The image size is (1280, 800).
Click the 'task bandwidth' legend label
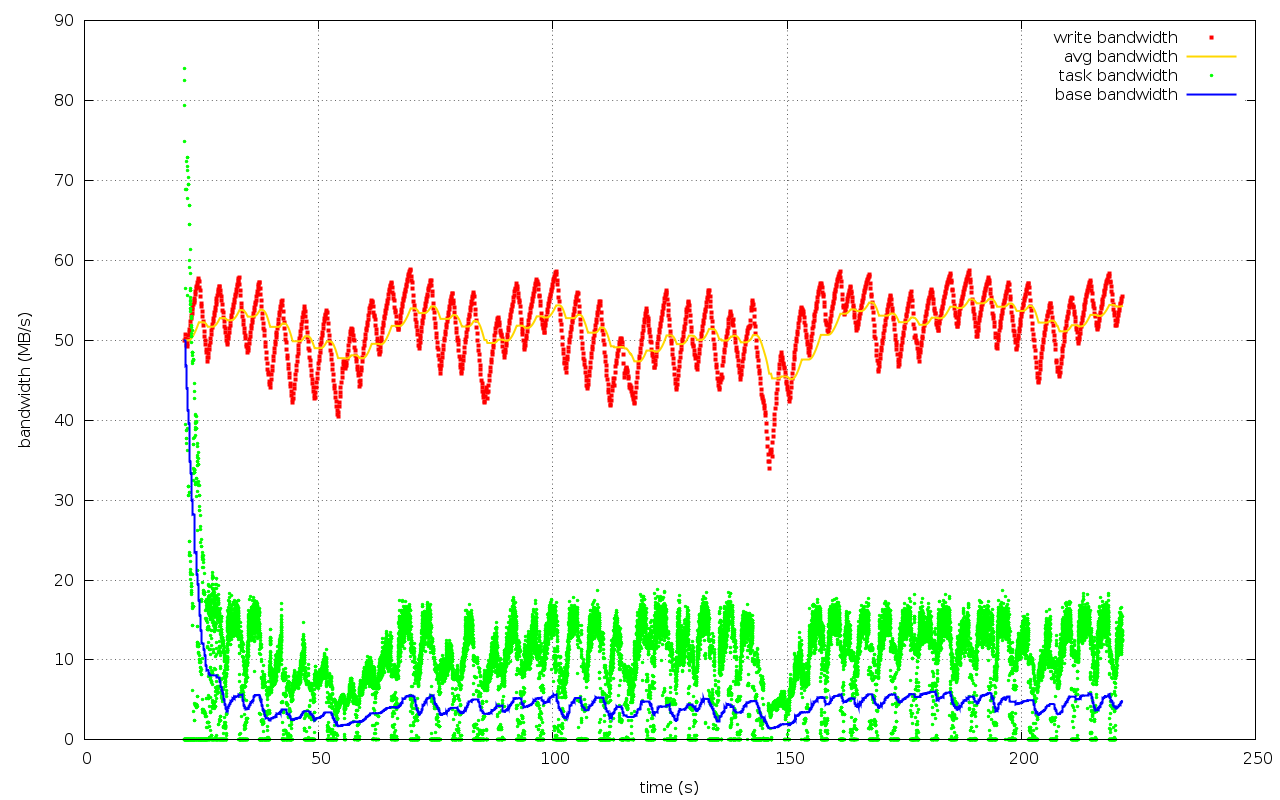(1118, 76)
